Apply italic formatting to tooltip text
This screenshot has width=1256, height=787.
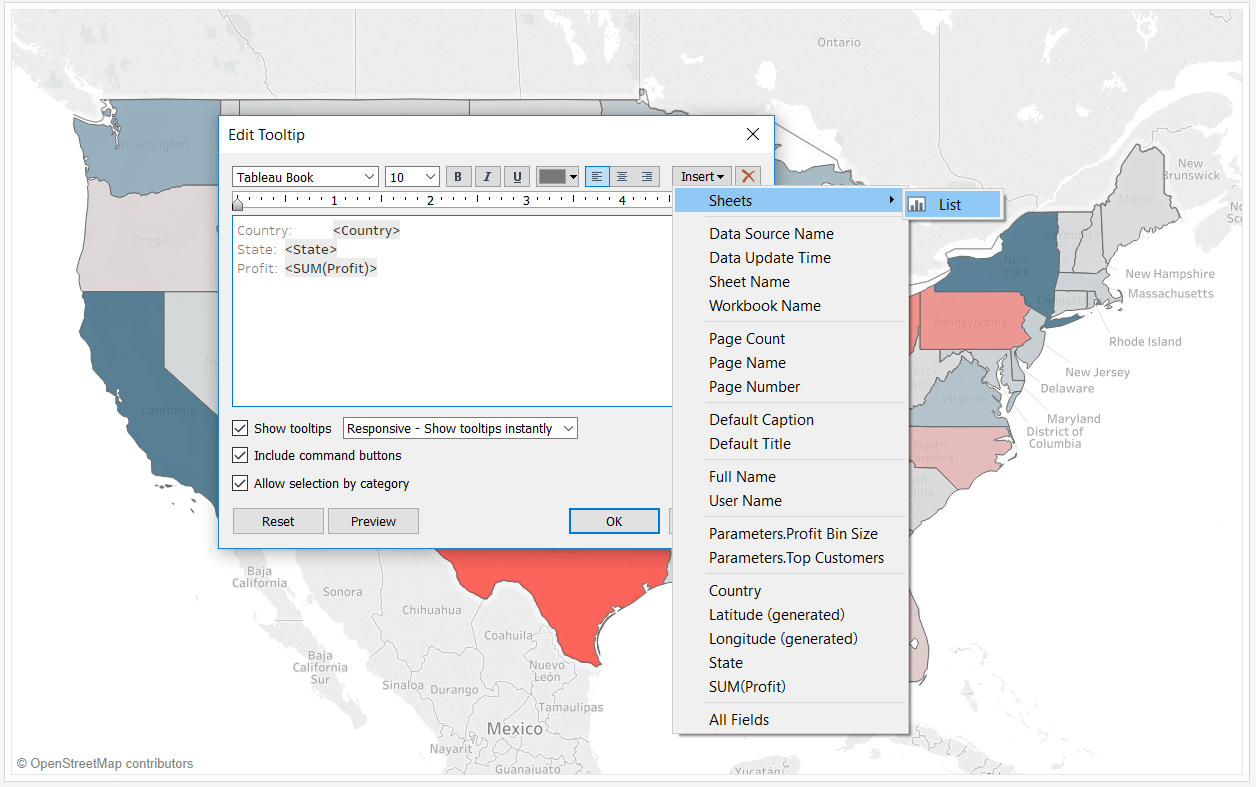487,176
